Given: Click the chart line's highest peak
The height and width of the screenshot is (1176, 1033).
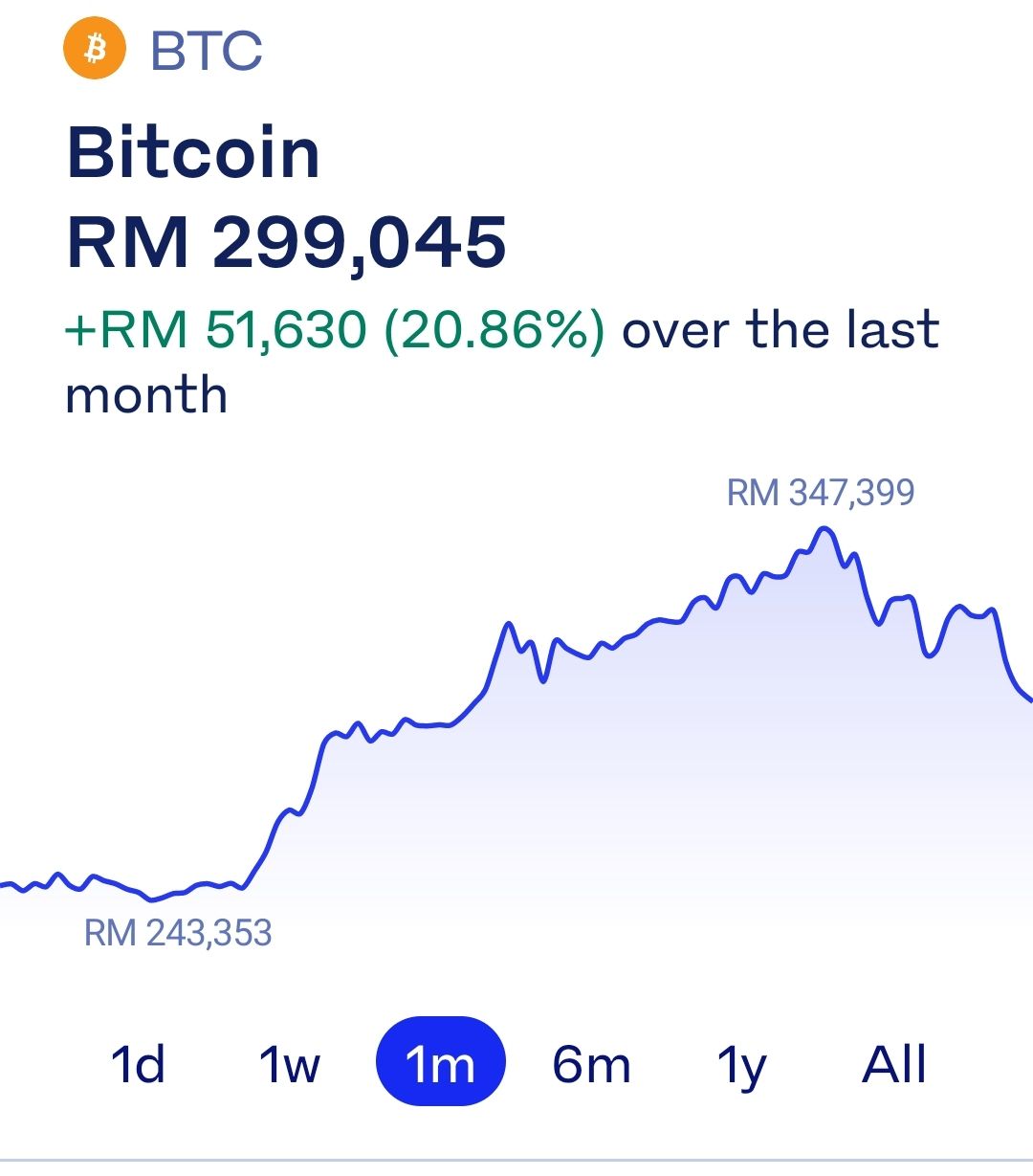Looking at the screenshot, I should coord(823,529).
